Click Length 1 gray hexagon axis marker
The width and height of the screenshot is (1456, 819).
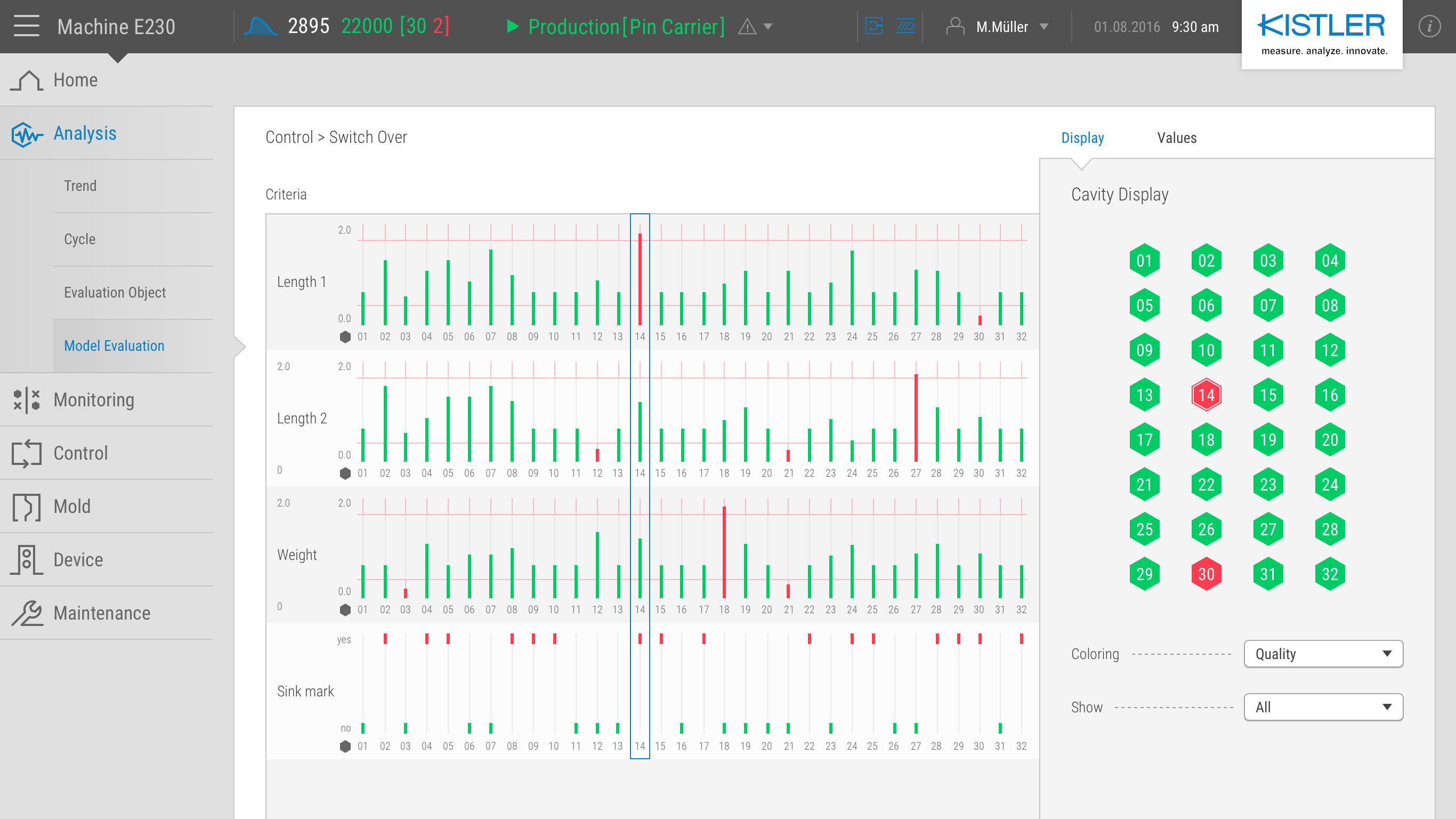(x=345, y=336)
